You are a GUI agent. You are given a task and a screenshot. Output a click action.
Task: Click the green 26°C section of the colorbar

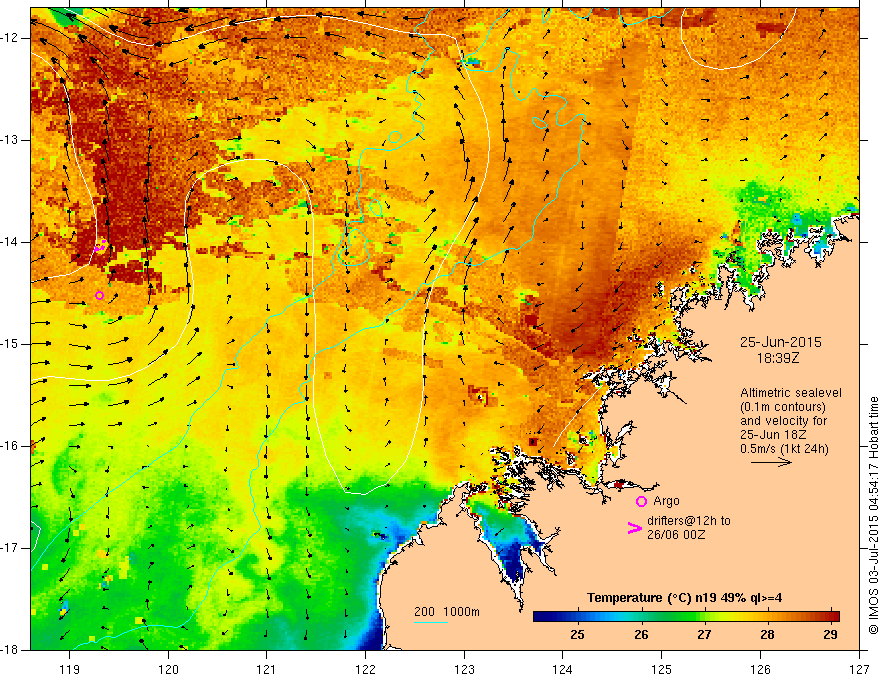point(641,617)
